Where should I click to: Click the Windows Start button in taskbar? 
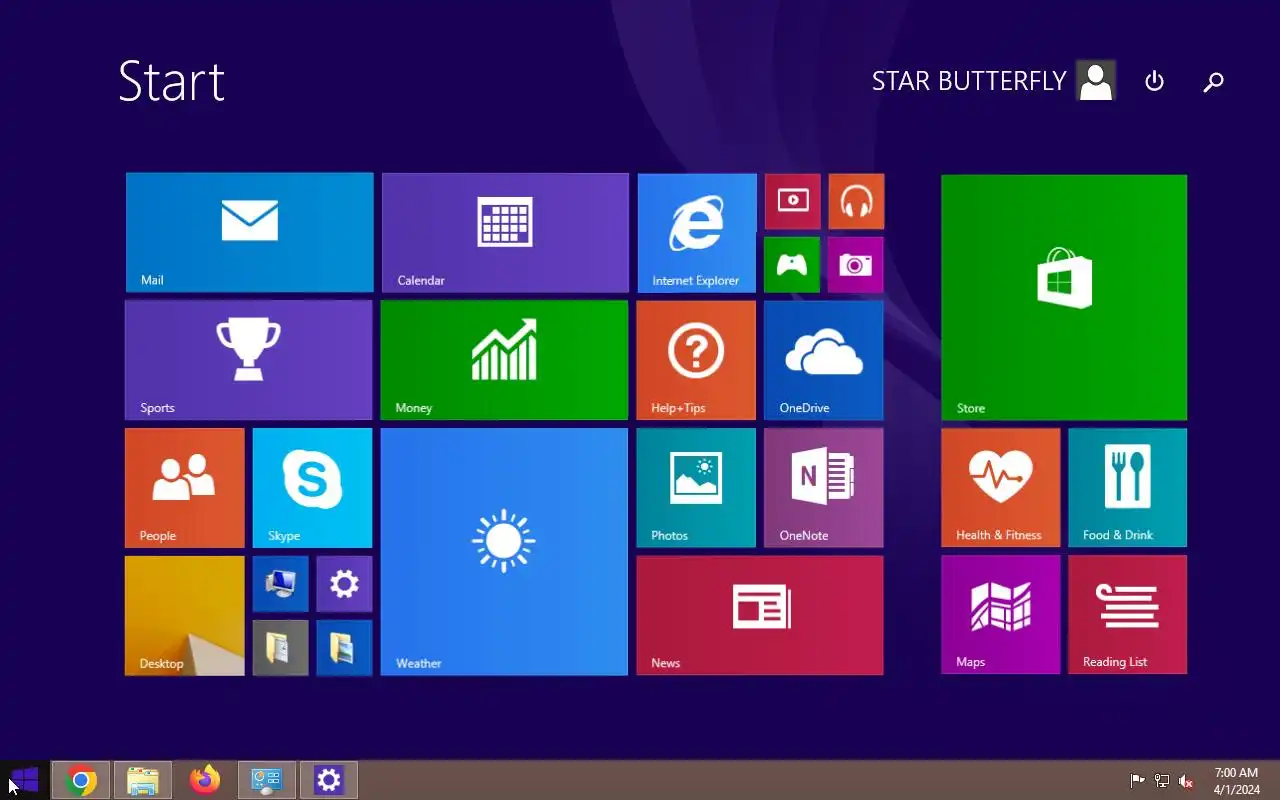coord(23,780)
